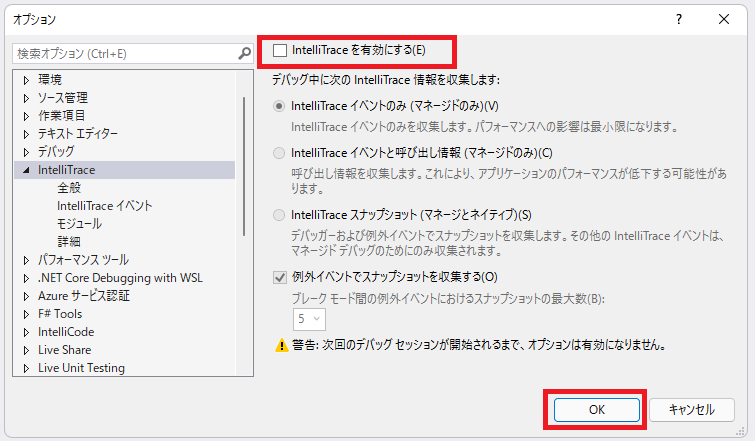Select .NET Core Debugging with WSL label
Screen dimensions: 755x441
pos(120,278)
